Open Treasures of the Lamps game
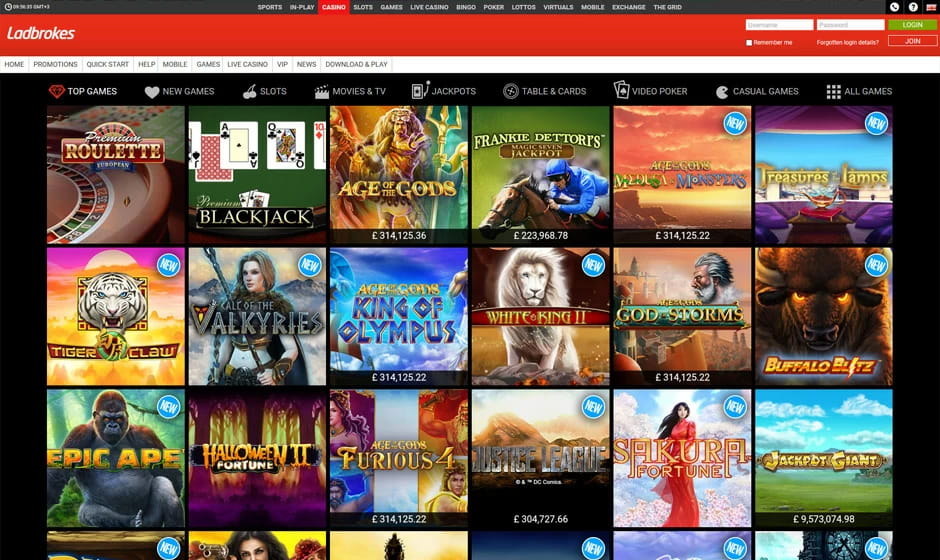 [x=824, y=174]
